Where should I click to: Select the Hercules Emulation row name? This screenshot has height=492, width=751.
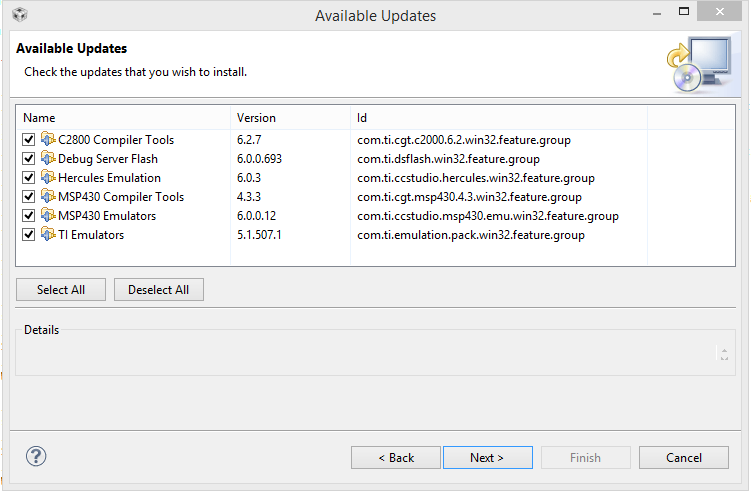pos(109,178)
